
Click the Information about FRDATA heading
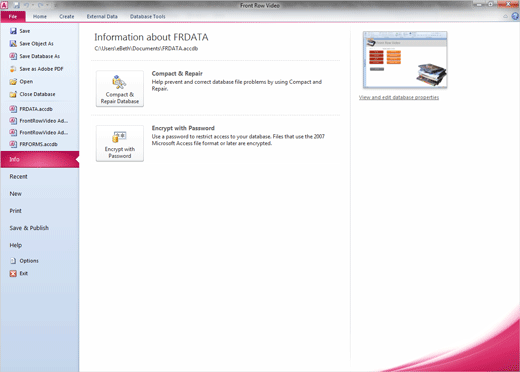pyautogui.click(x=151, y=37)
